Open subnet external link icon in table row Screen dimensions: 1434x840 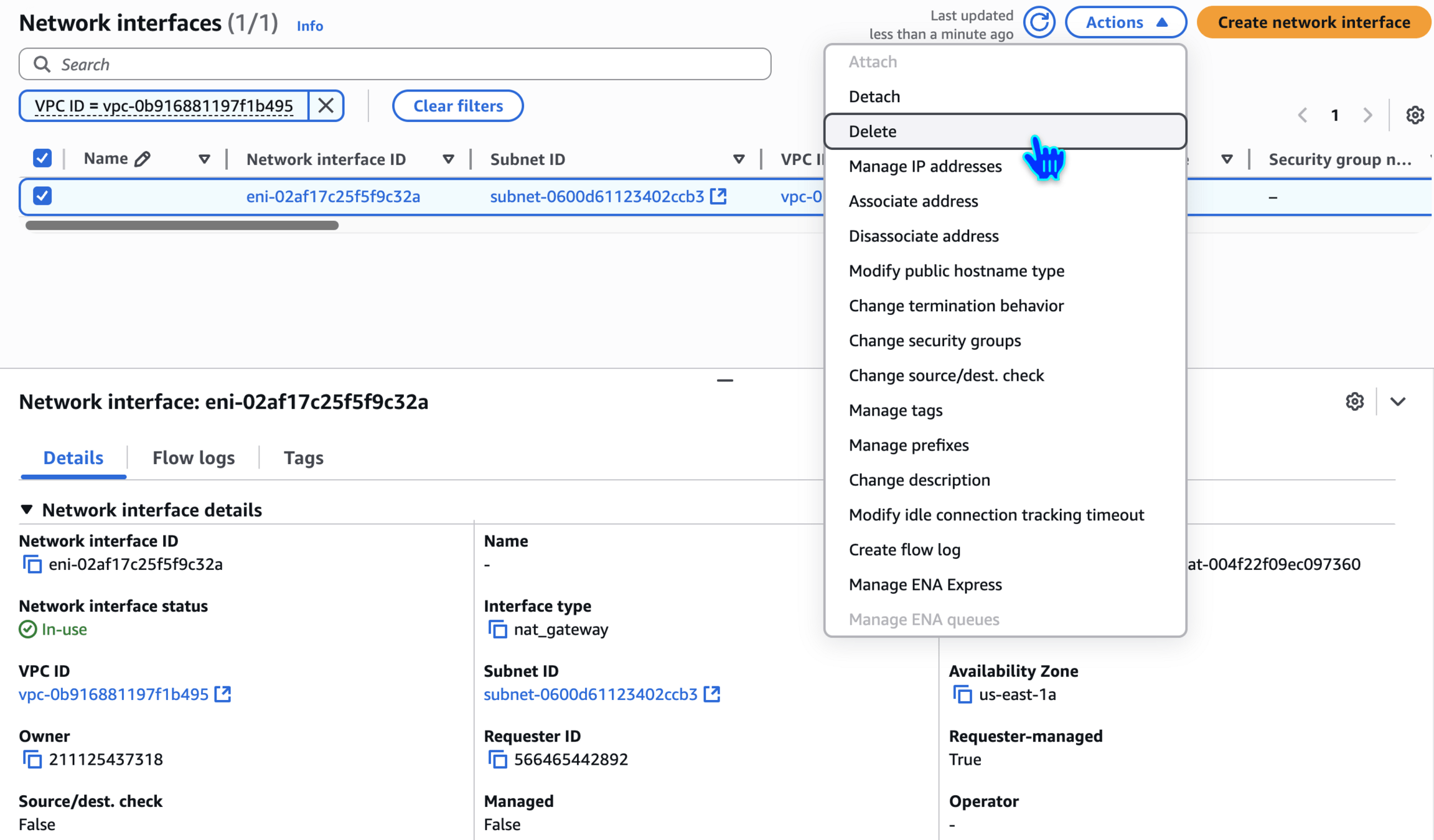coord(719,197)
